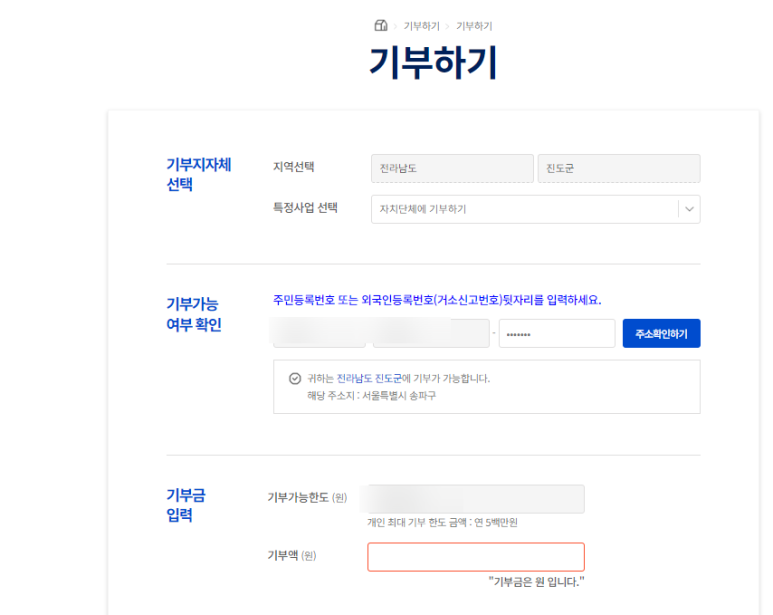Click the 기부하기 page heading
The image size is (773, 615).
433,63
